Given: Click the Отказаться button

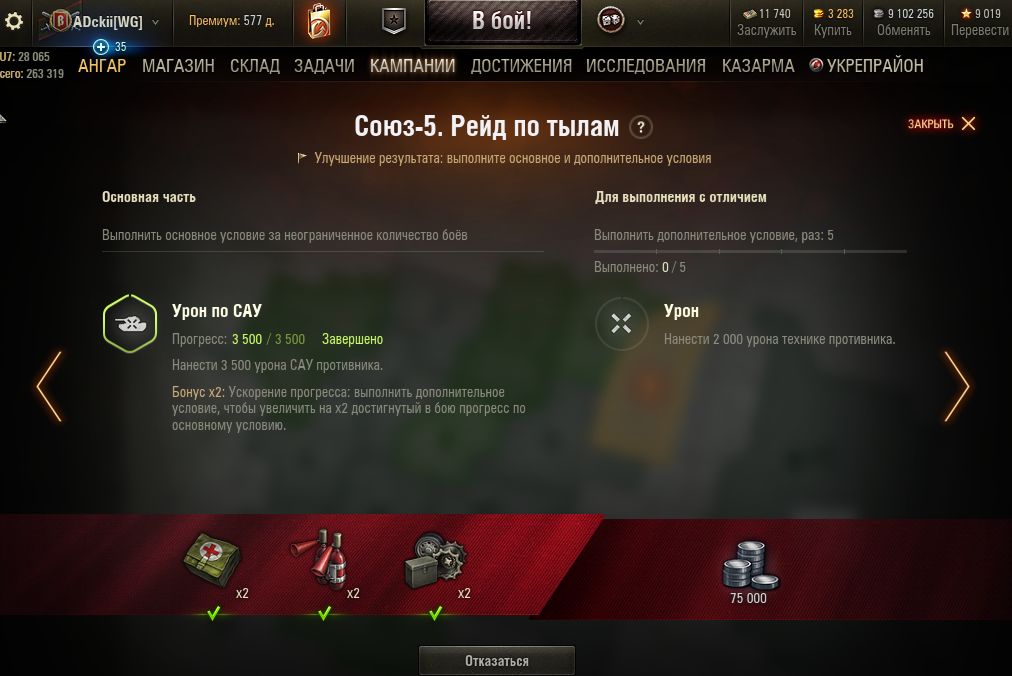Looking at the screenshot, I should 497,661.
